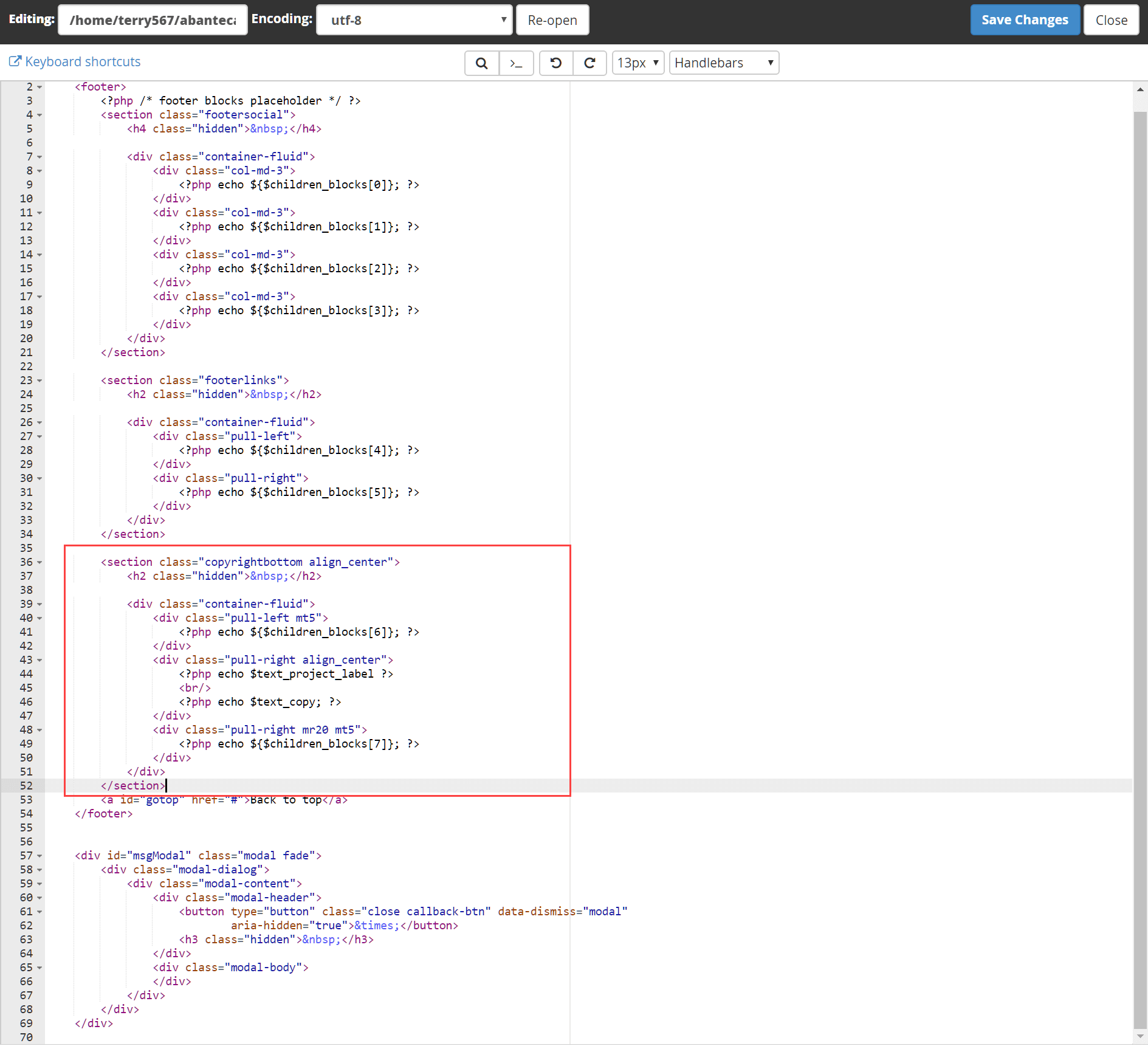This screenshot has height=1063, width=1148.
Task: Click the redo arrow icon
Action: pos(589,63)
